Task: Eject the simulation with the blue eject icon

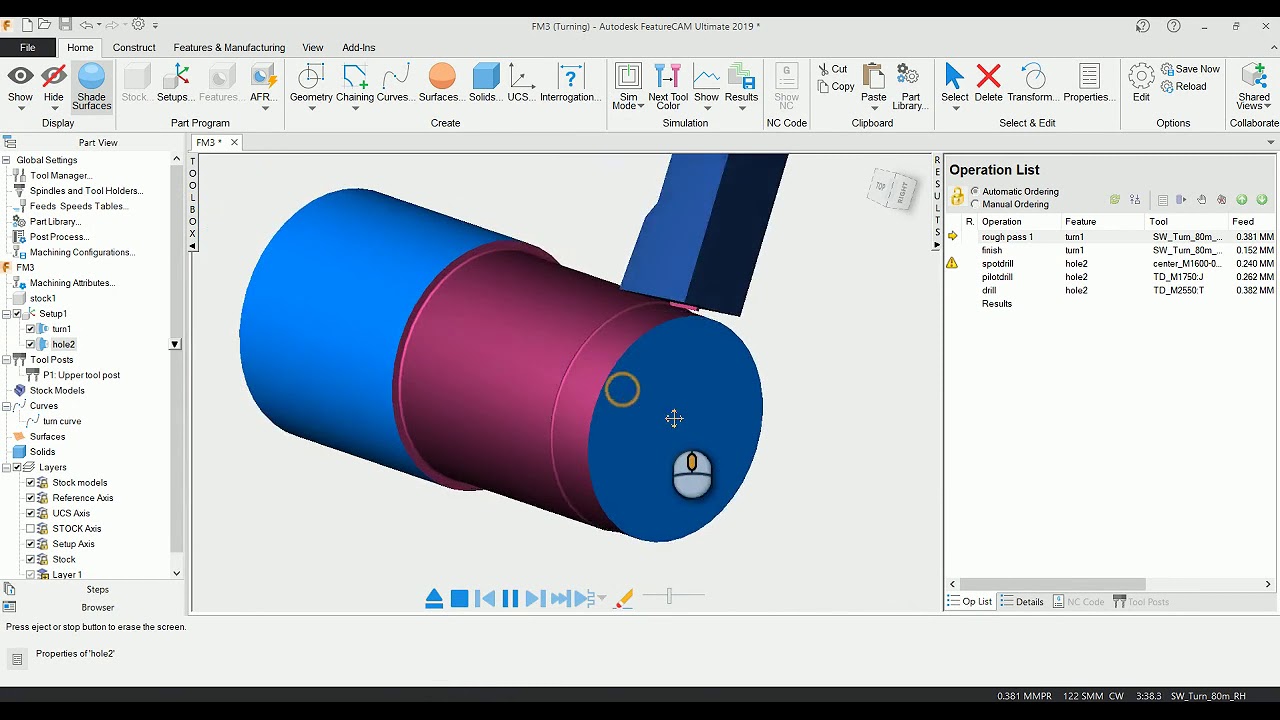Action: pos(434,599)
